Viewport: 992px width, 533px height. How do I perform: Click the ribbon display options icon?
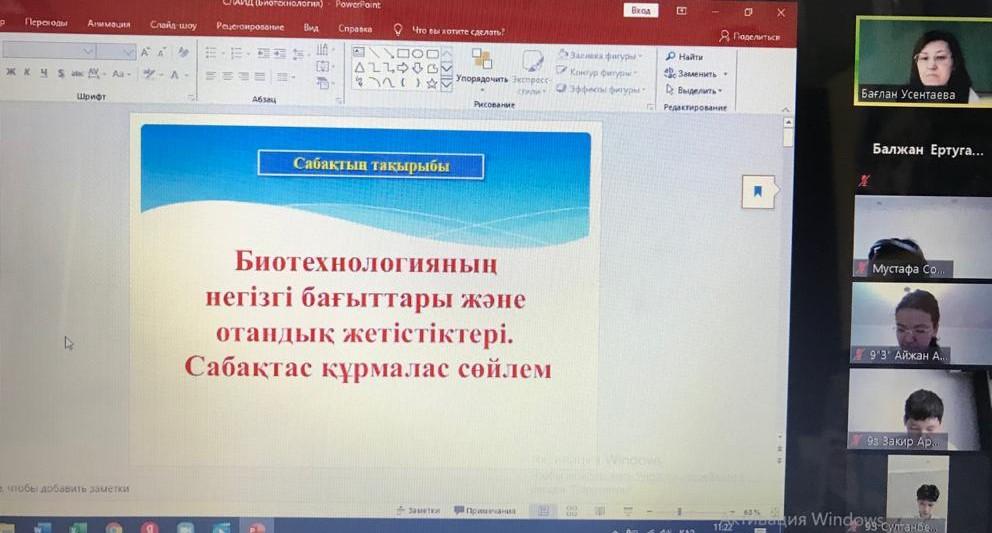point(682,11)
